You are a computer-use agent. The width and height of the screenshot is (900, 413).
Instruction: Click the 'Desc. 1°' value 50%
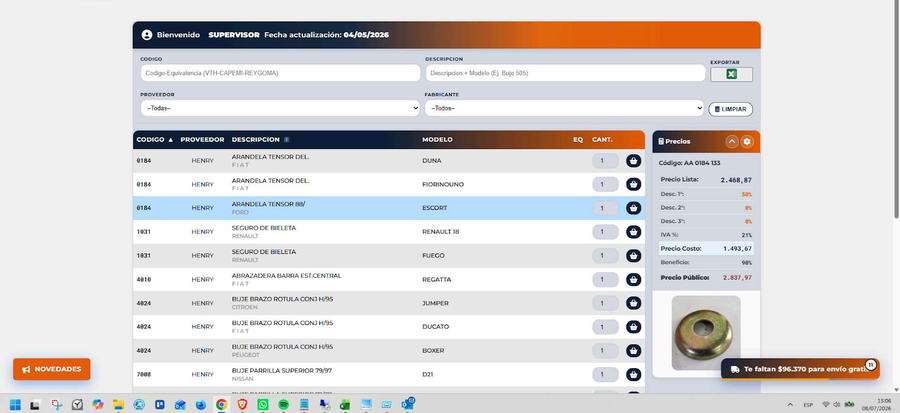click(x=747, y=194)
